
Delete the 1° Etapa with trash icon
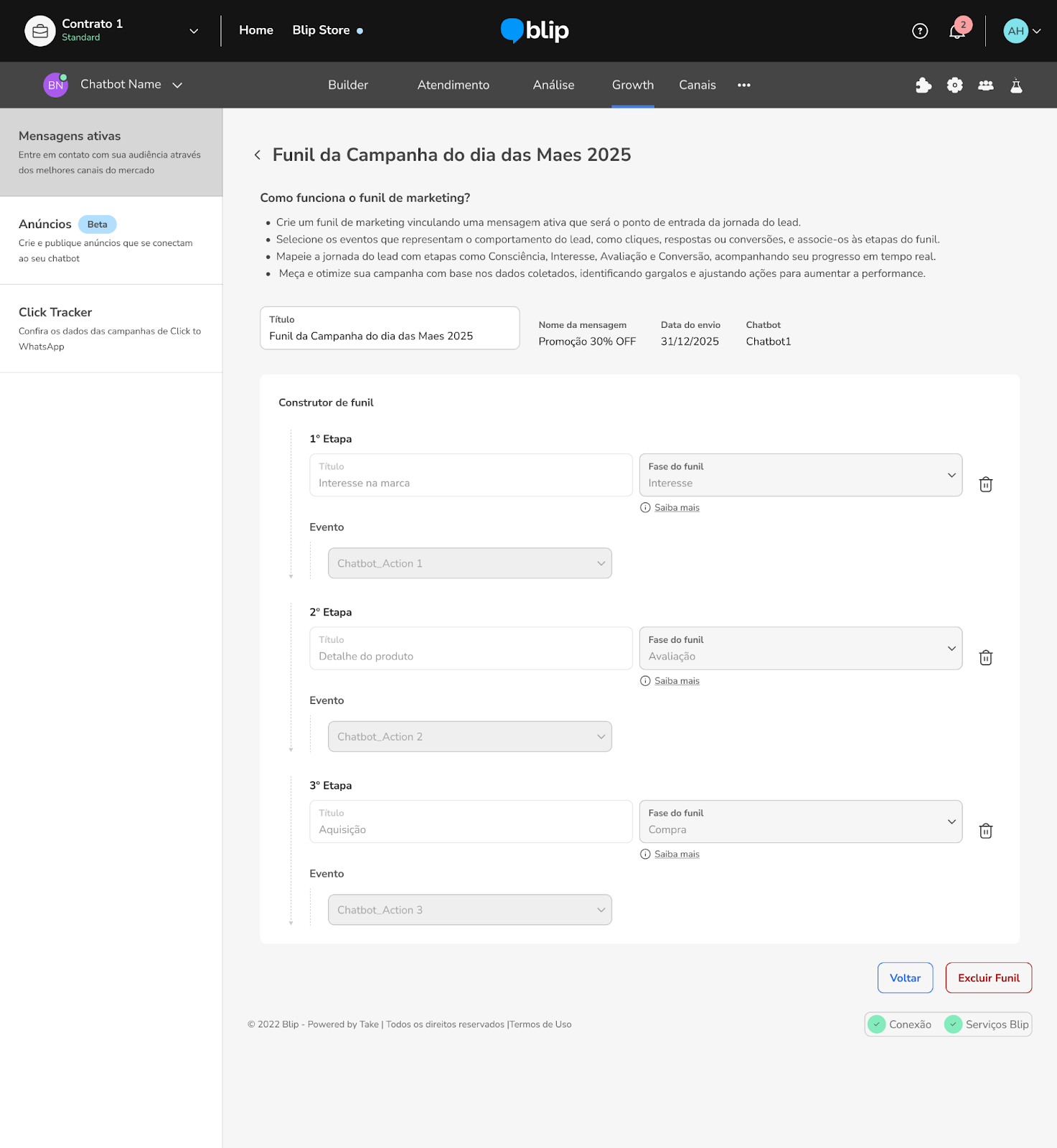pyautogui.click(x=985, y=485)
